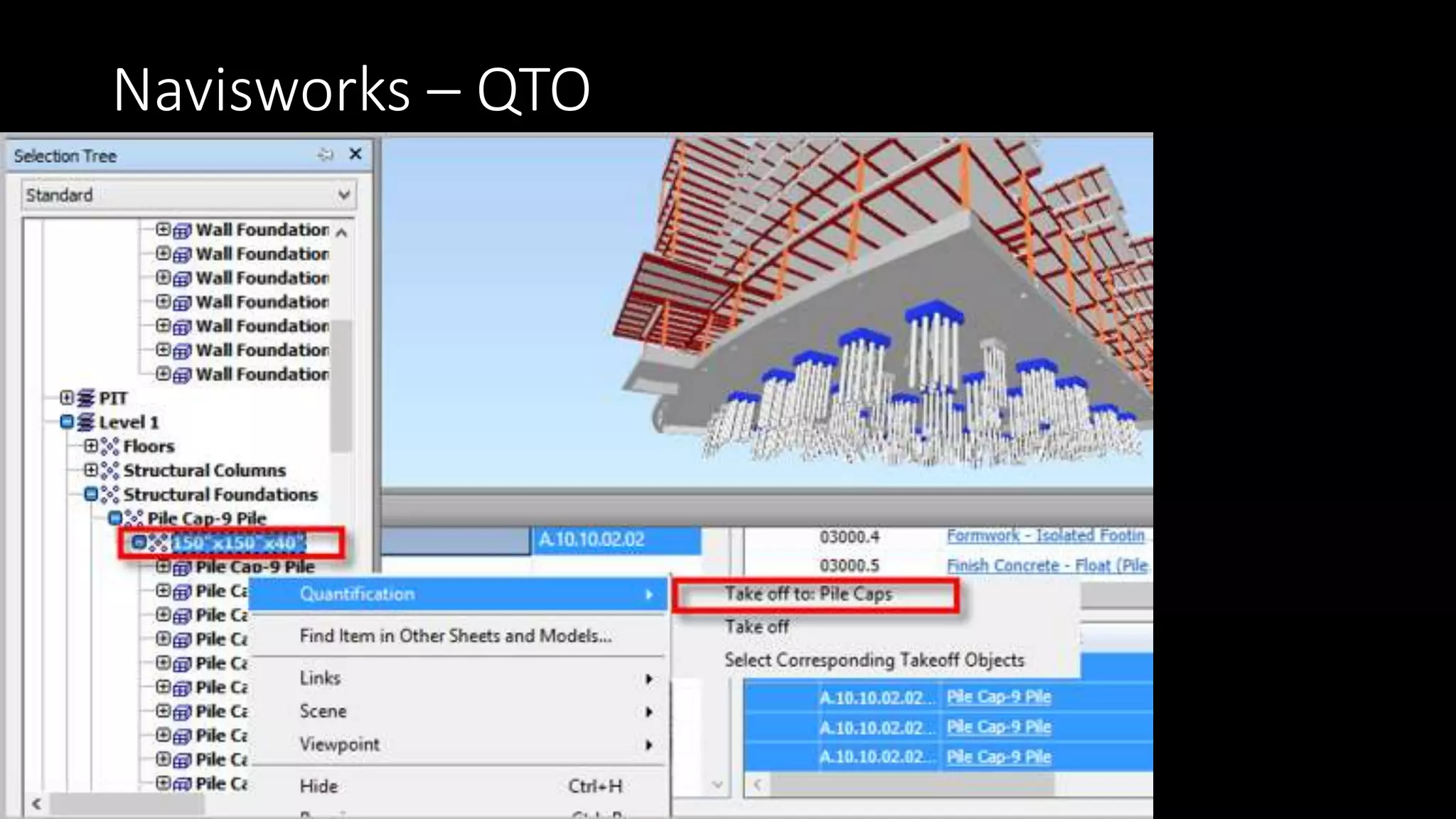Select the PIT level icon
The height and width of the screenshot is (819, 1456).
click(x=86, y=398)
